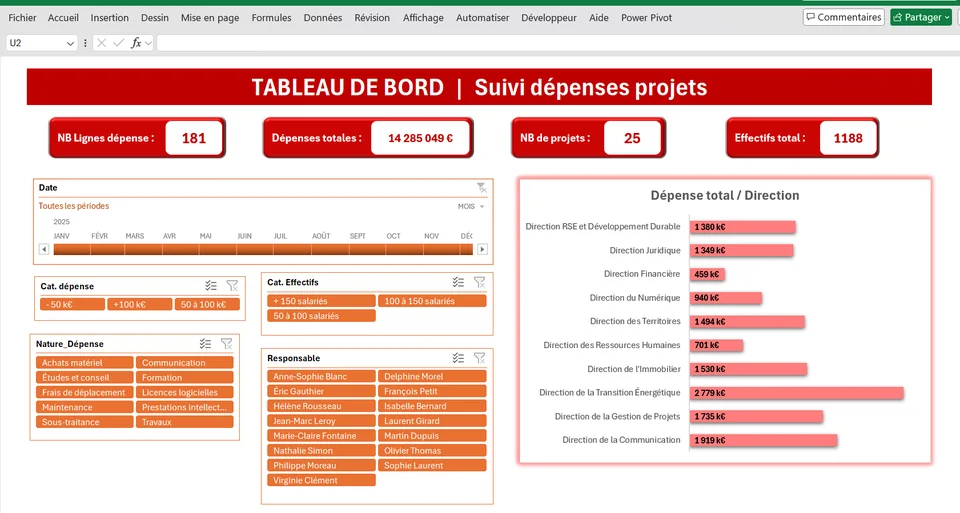Click the NB de projets value 25
Viewport: 960px width, 513px height.
(x=632, y=138)
